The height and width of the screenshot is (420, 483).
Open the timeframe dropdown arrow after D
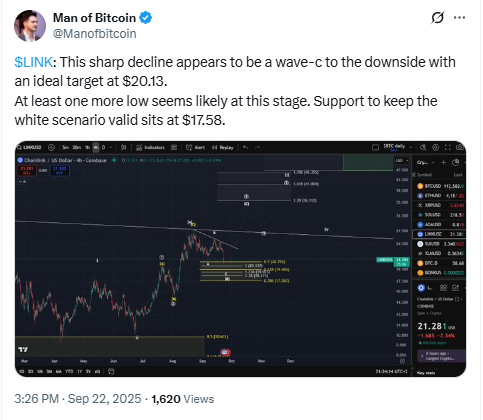click(111, 147)
